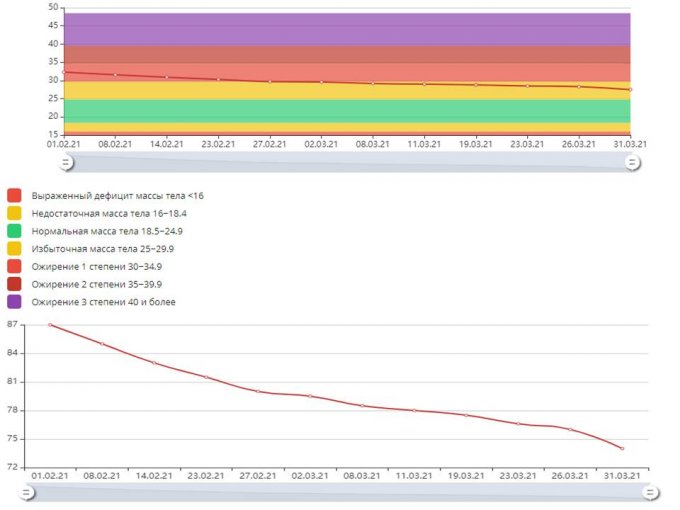The height and width of the screenshot is (510, 680).
Task: Click the left range handle under the BMI chart
Action: click(x=66, y=163)
